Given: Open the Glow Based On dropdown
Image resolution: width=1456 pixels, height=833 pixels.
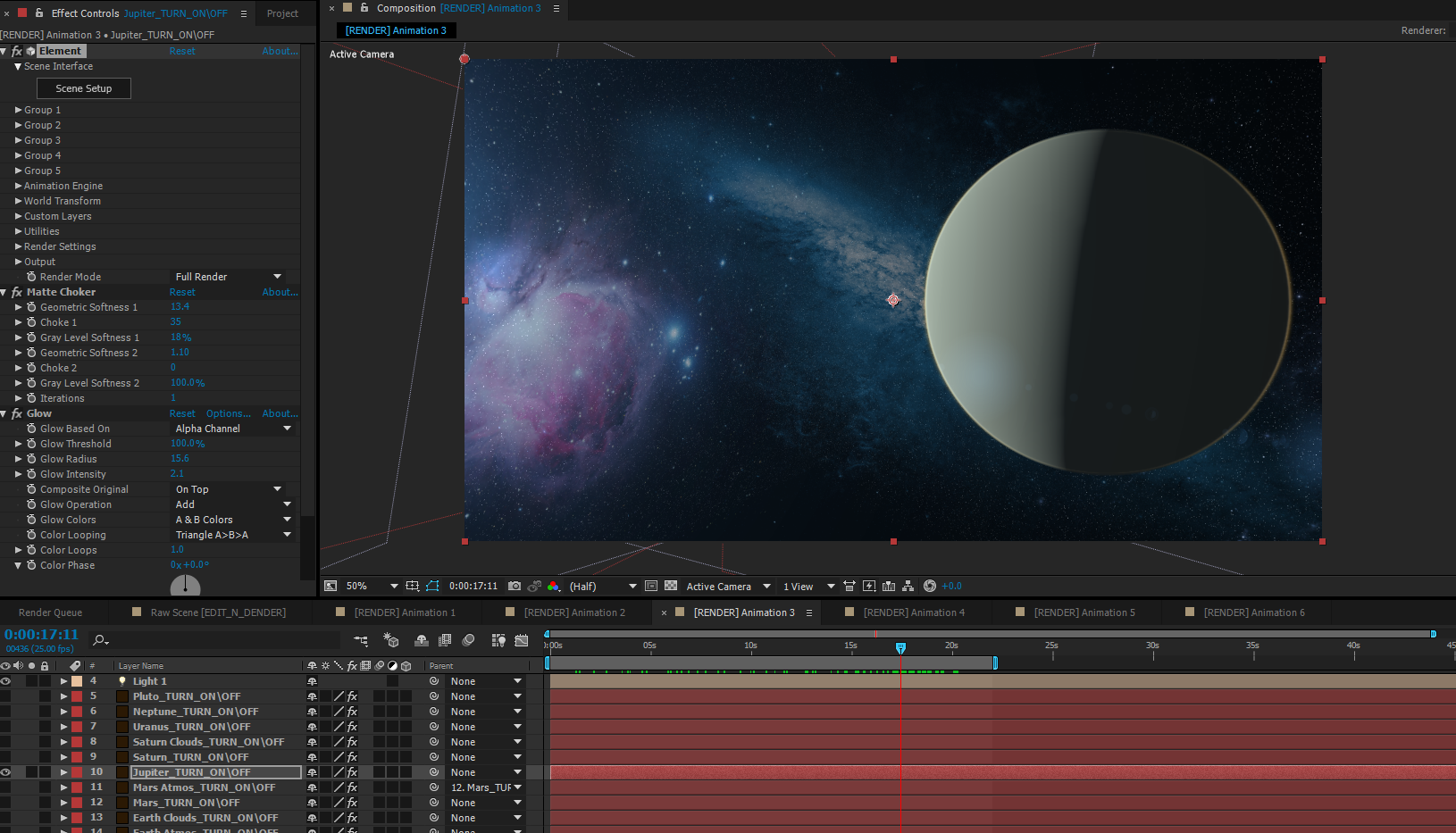Looking at the screenshot, I should point(232,429).
